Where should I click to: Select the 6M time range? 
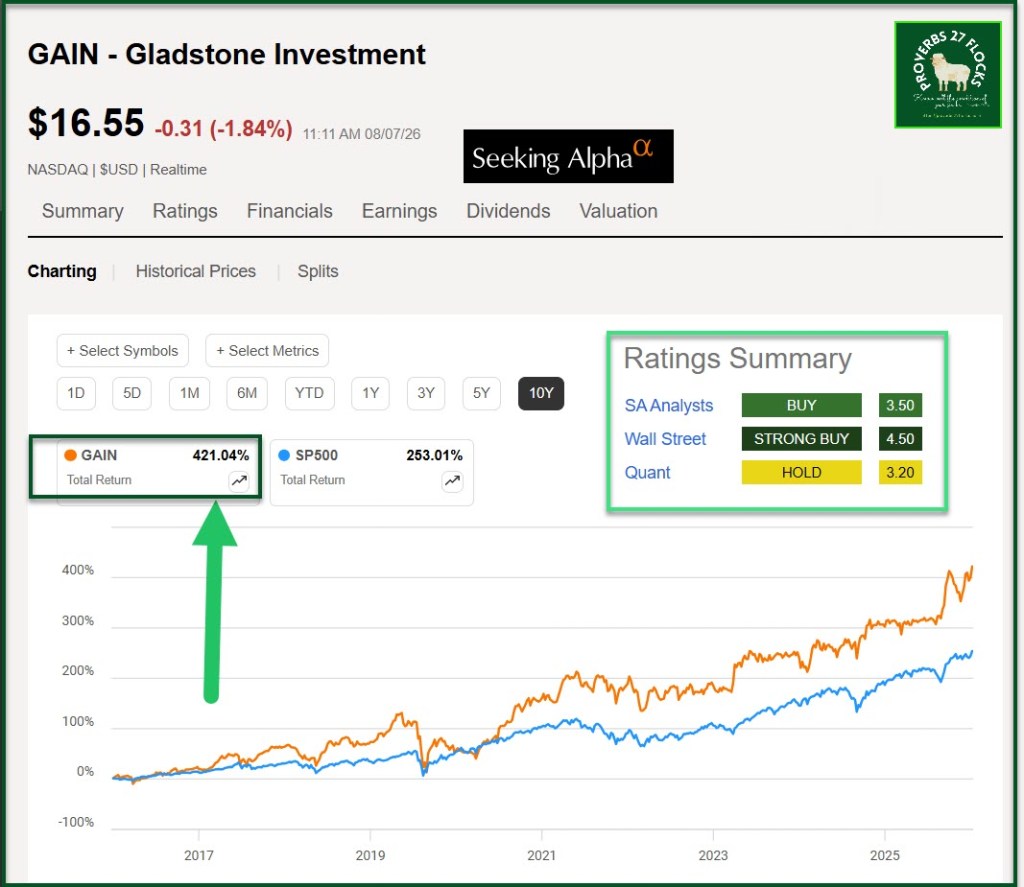(x=247, y=393)
